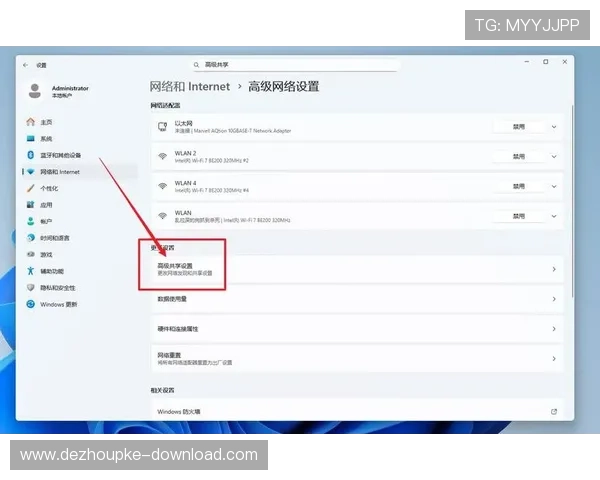Click the 主页 home icon in sidebar
Viewport: 600px width, 480px height.
31,121
